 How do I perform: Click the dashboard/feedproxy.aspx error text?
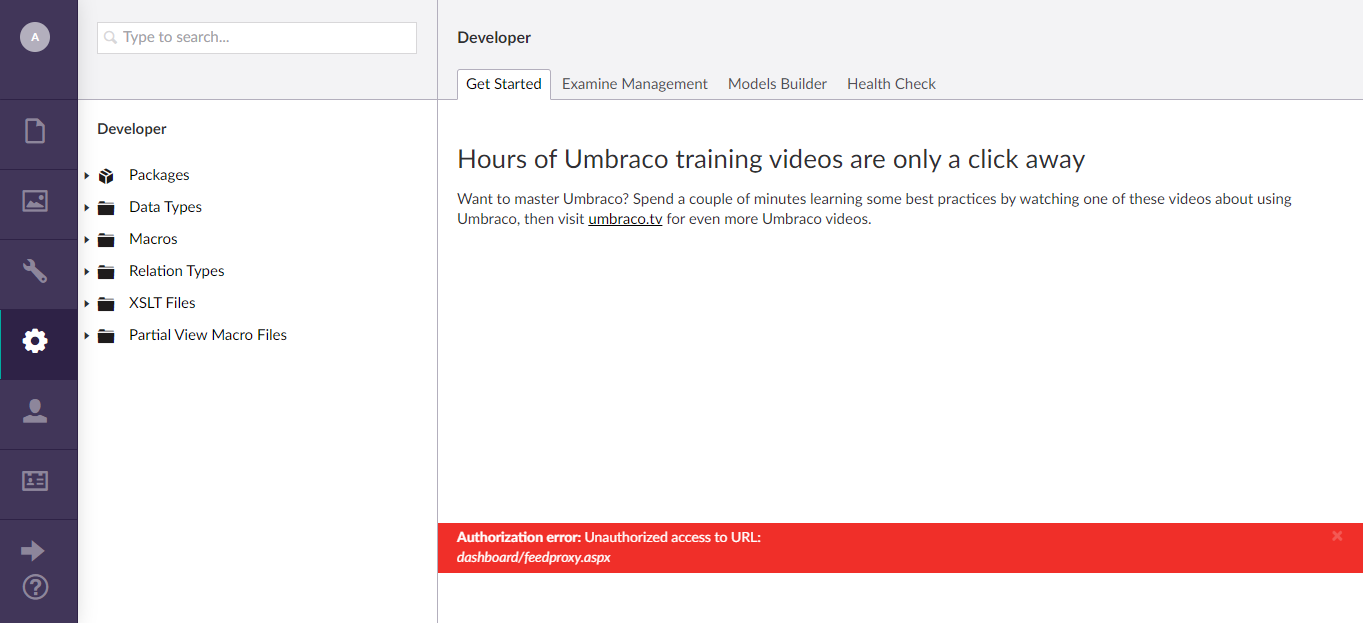coord(534,557)
